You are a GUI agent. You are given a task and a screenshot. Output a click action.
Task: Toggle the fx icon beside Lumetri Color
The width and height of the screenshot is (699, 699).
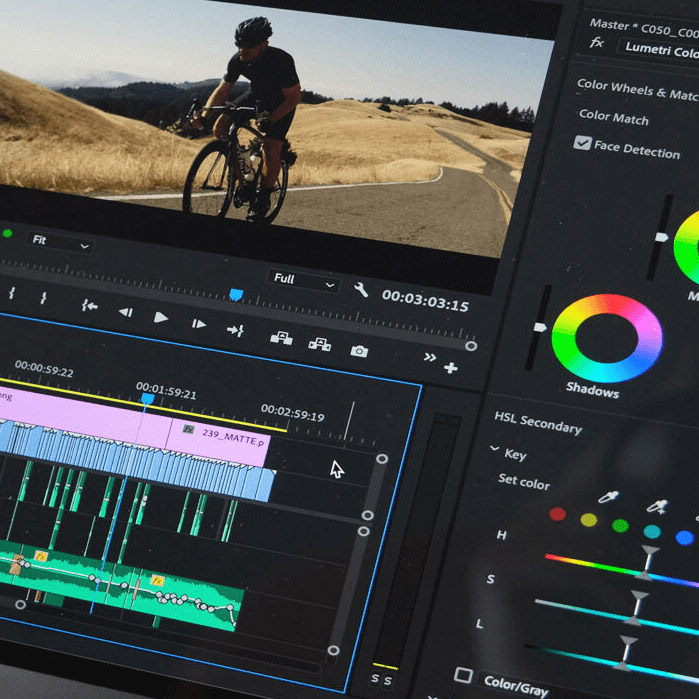[x=597, y=43]
